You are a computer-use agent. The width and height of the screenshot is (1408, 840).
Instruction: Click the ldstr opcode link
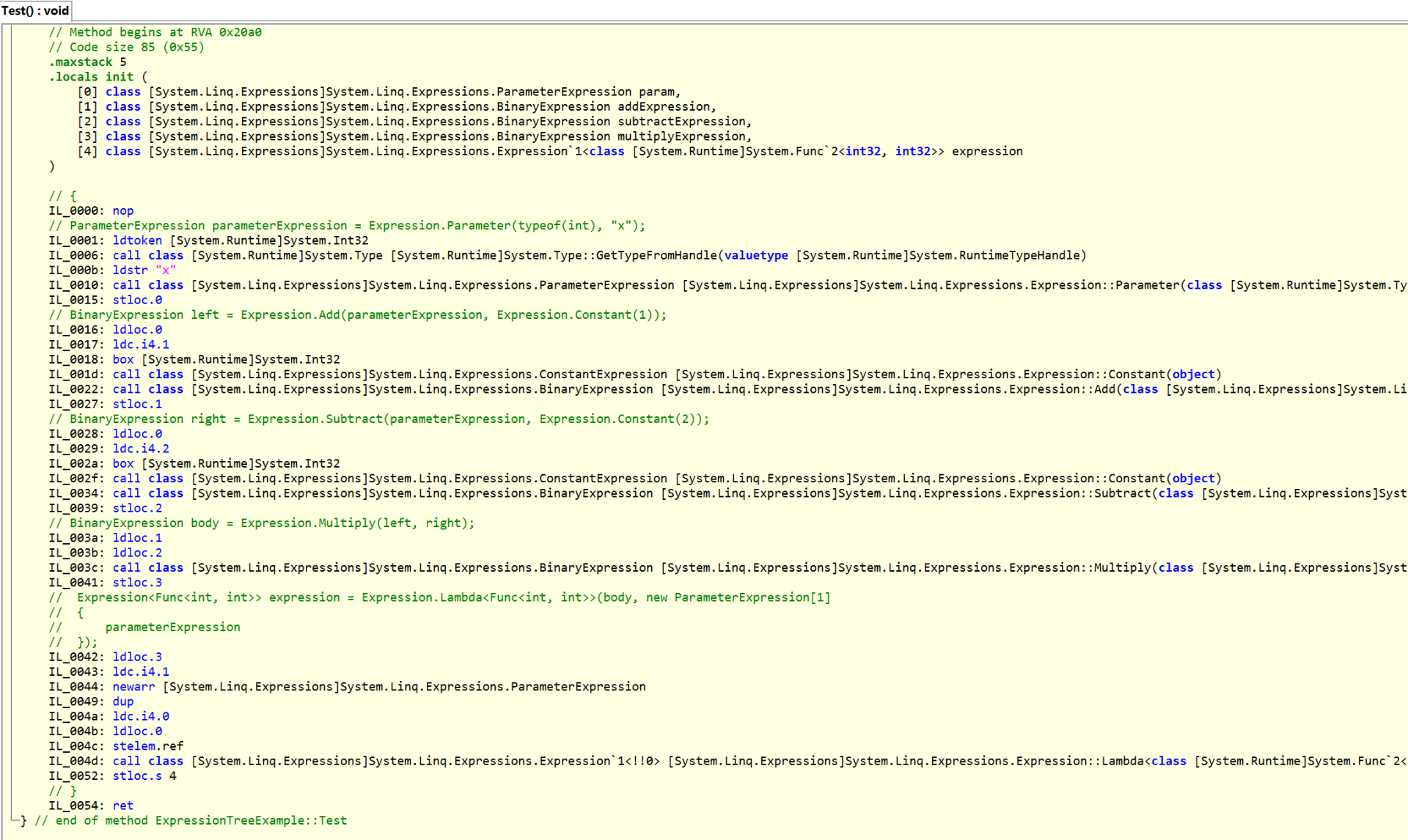coord(130,270)
